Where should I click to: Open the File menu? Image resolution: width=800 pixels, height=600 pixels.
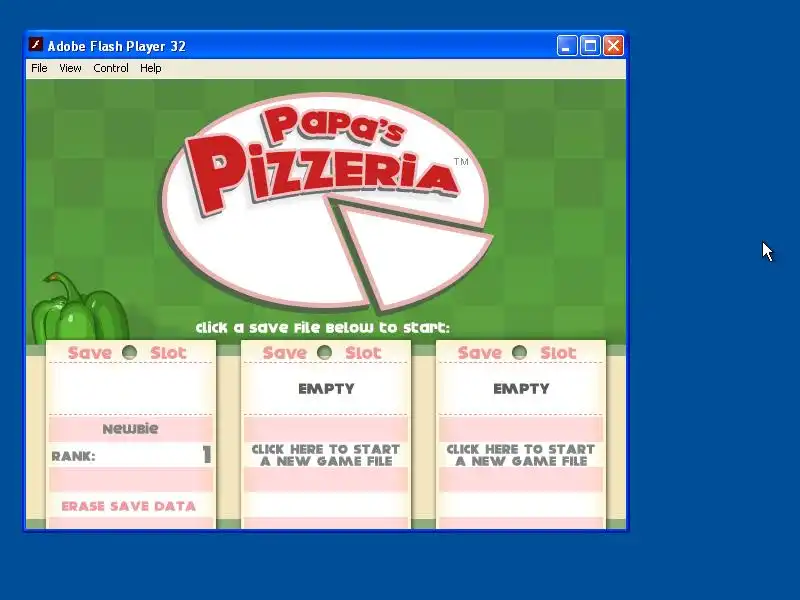tap(39, 68)
